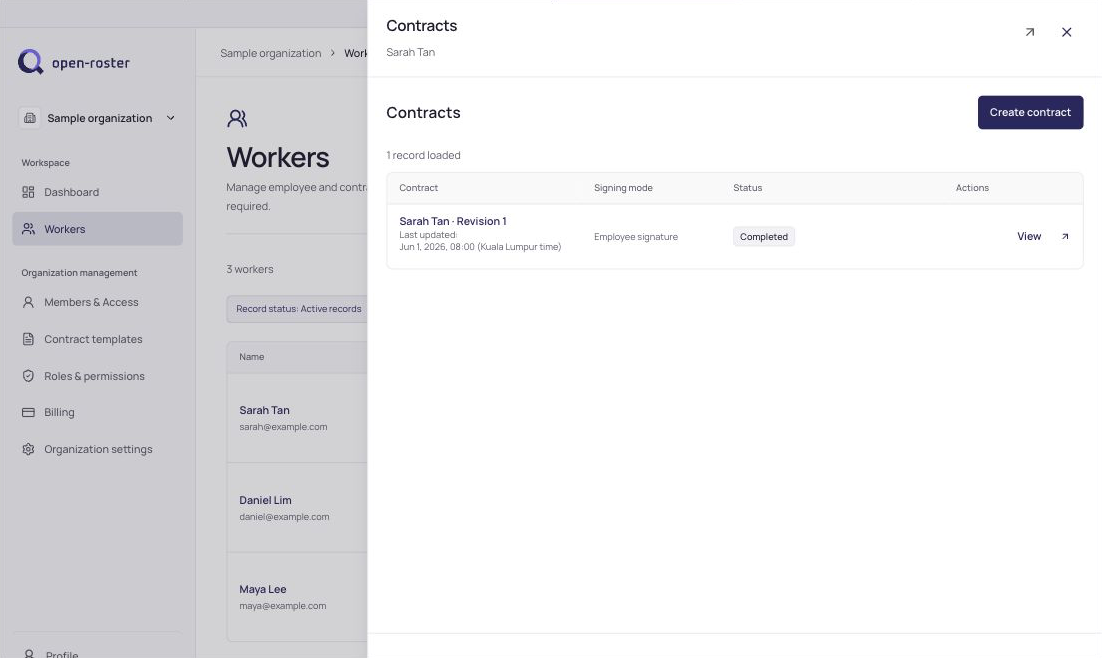Click the Workers page header icon
1102x658 pixels.
point(238,118)
